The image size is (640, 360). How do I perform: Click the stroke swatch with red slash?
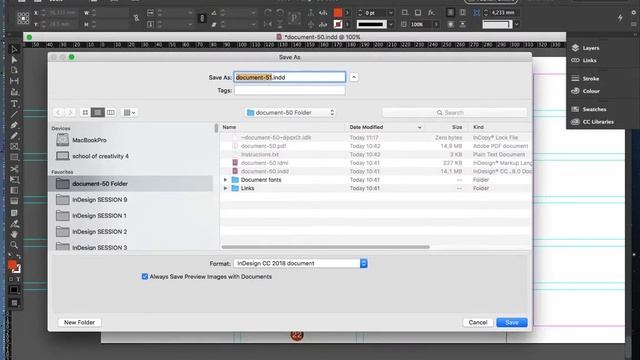point(338,24)
